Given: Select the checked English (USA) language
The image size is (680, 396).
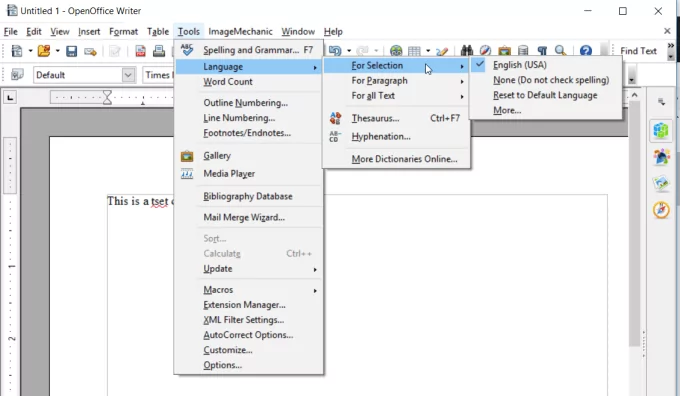Looking at the screenshot, I should [546, 65].
